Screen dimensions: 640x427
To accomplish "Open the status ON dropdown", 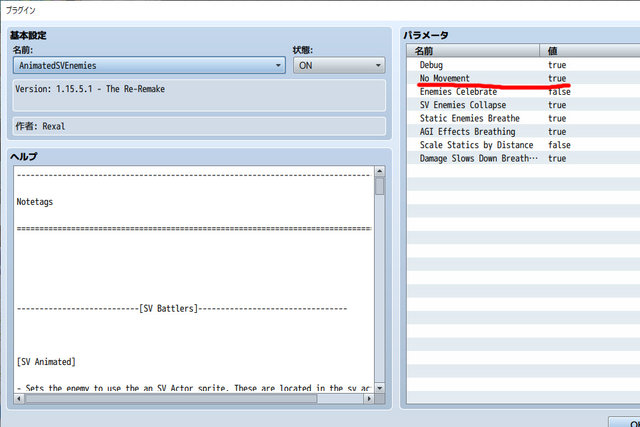I will [339, 65].
